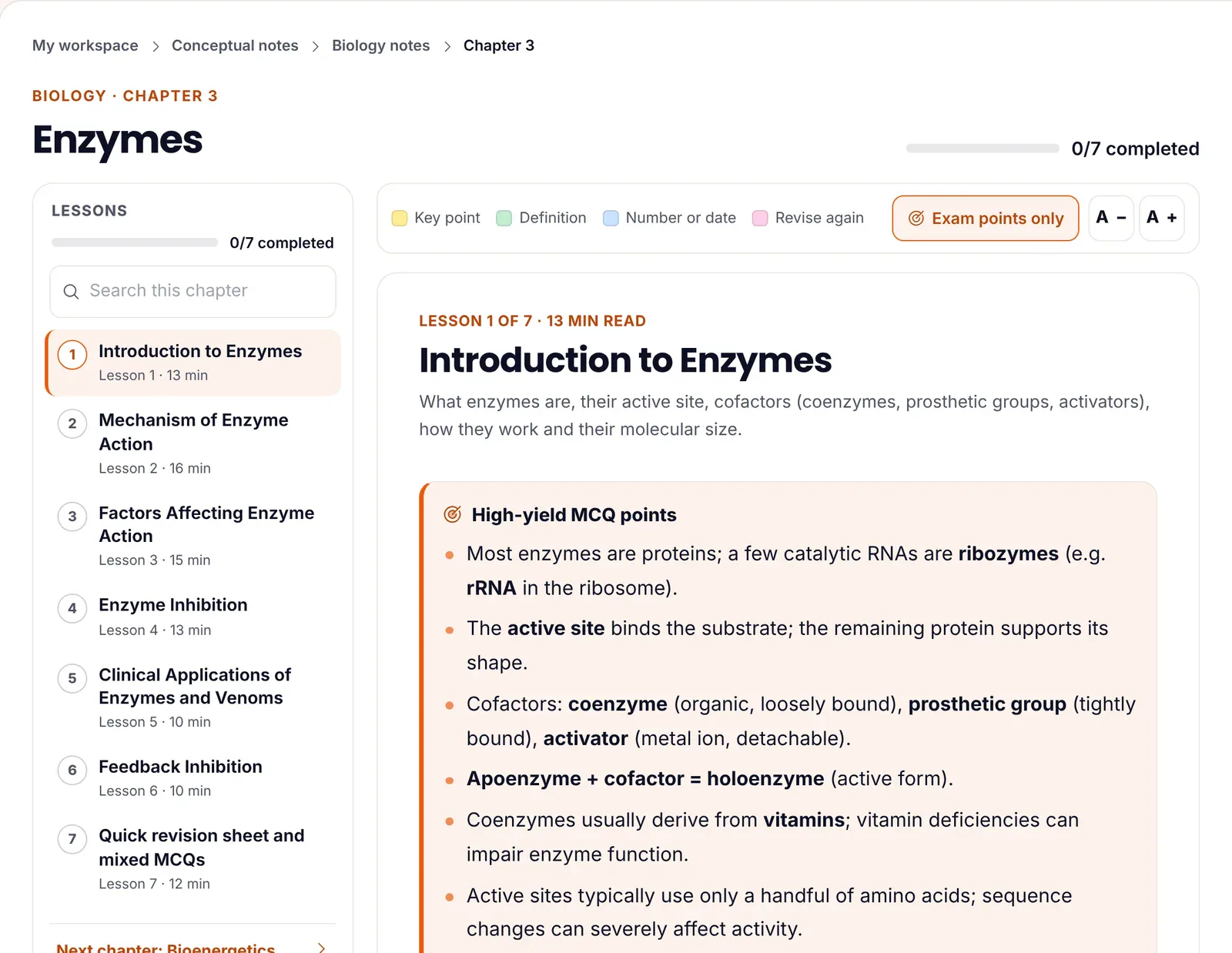Image resolution: width=1232 pixels, height=953 pixels.
Task: Decrease font size with A − button
Action: pyautogui.click(x=1111, y=218)
